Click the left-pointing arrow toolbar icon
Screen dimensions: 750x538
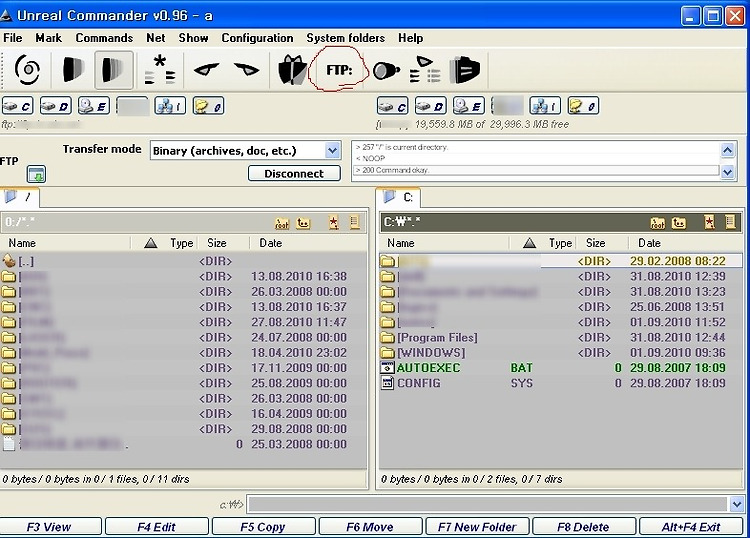(206, 70)
